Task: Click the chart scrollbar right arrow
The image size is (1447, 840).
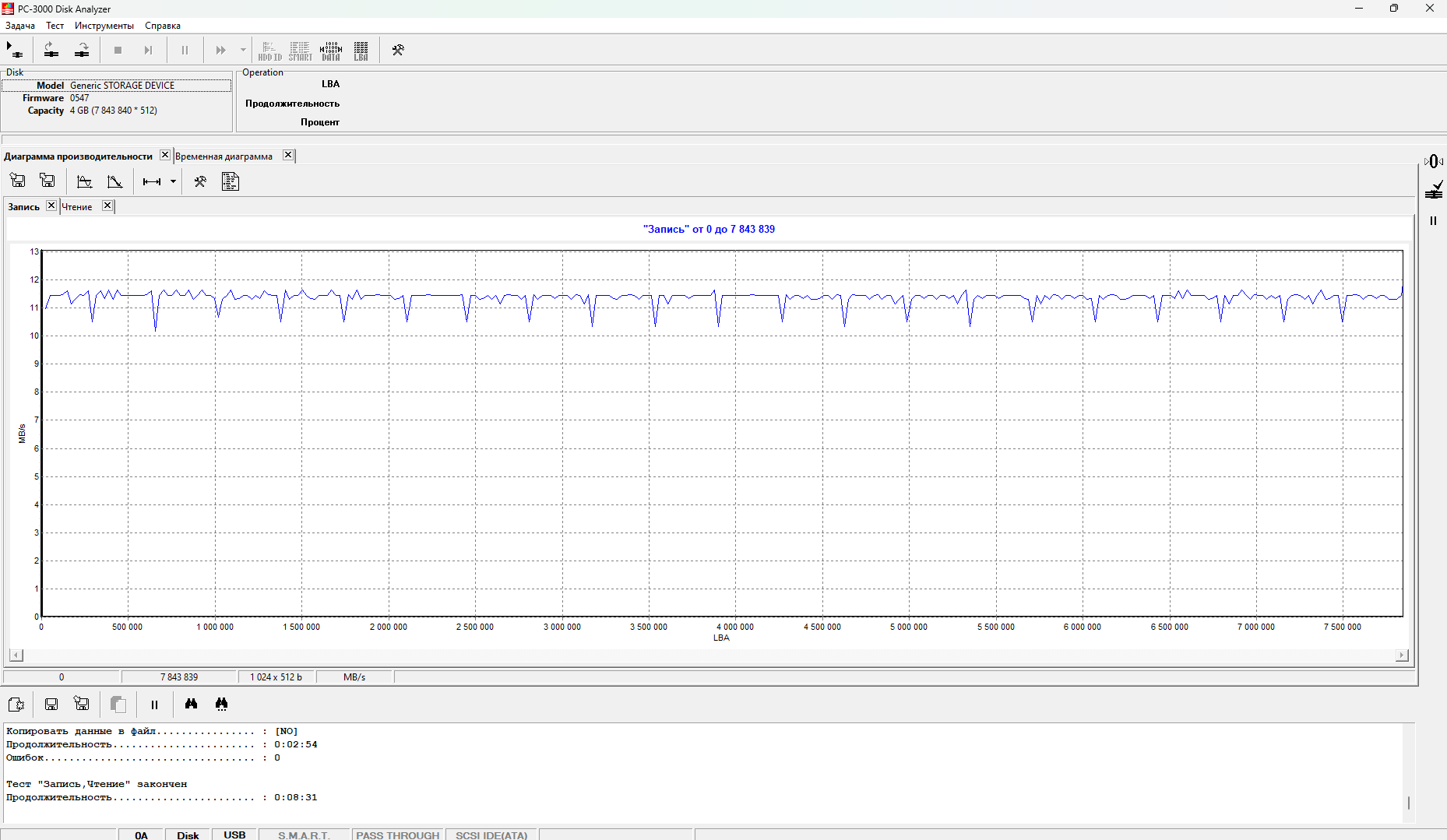Action: pyautogui.click(x=1402, y=655)
